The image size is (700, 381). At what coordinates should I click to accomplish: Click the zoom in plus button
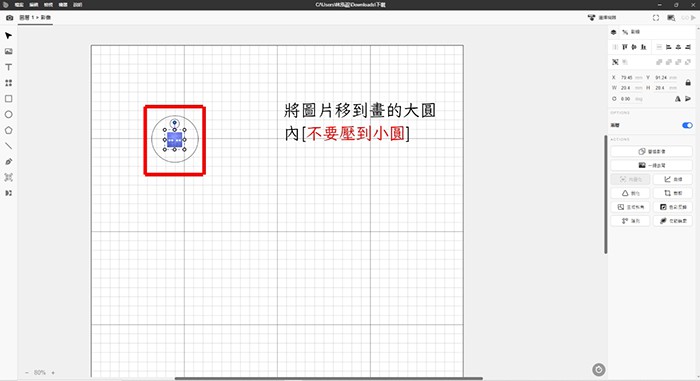pyautogui.click(x=53, y=373)
